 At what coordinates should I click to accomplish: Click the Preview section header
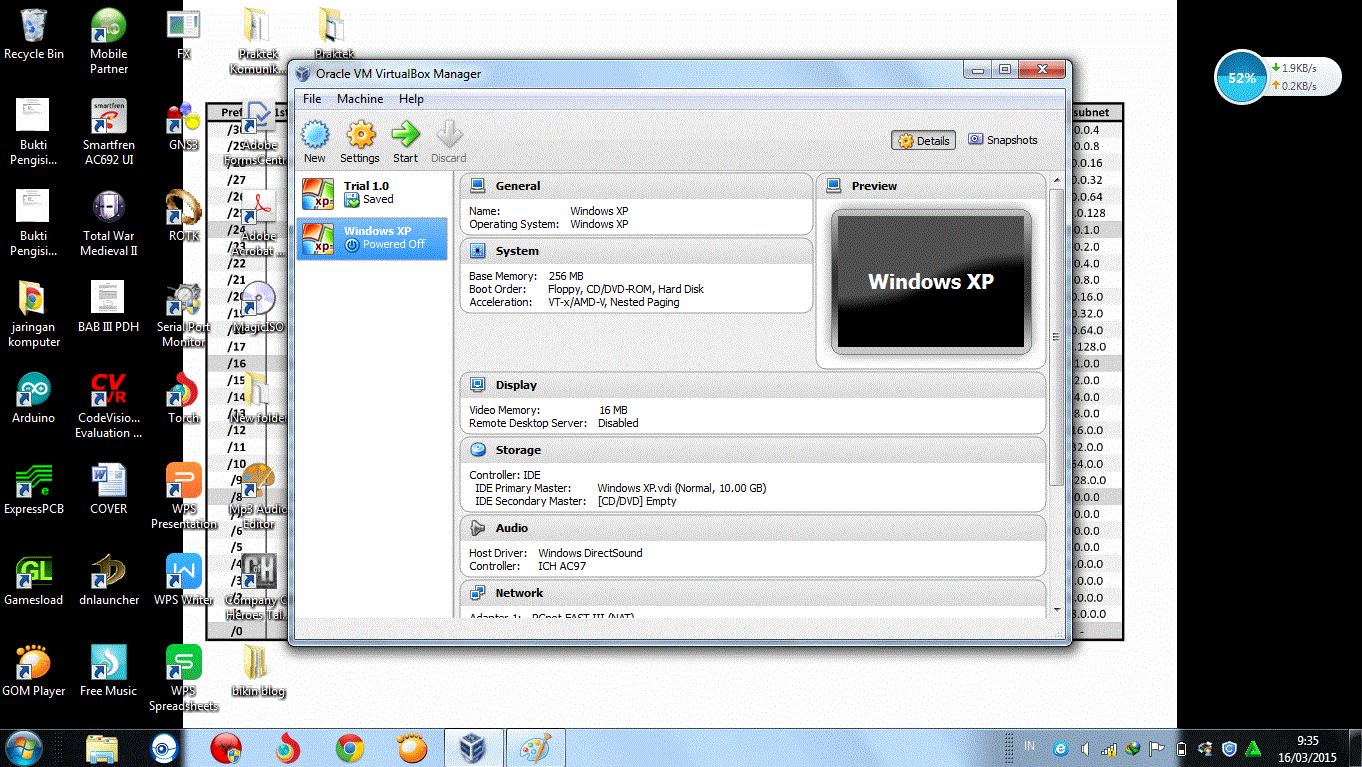click(x=932, y=186)
